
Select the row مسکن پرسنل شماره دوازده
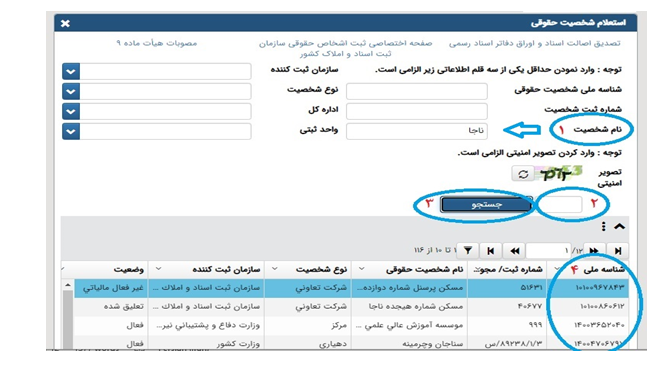point(351,288)
